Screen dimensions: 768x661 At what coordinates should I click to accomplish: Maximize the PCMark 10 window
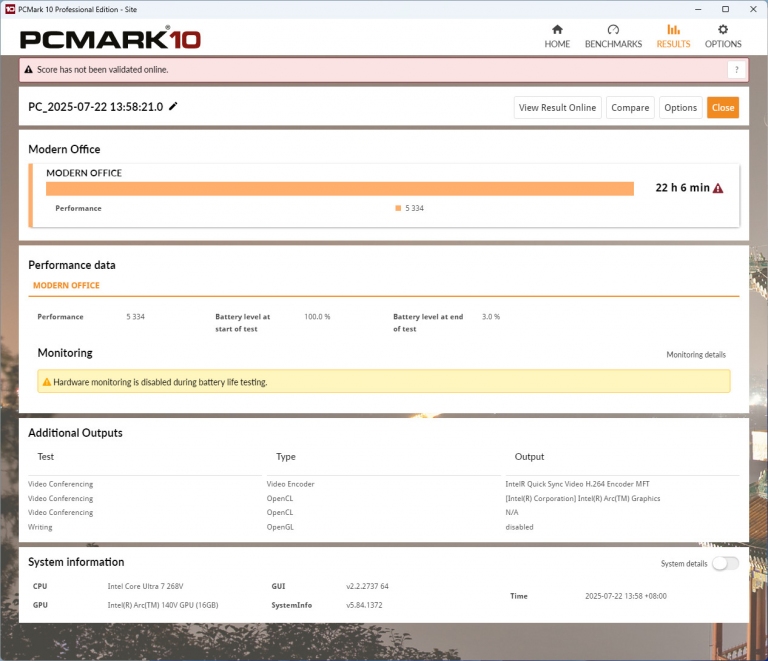click(x=725, y=9)
